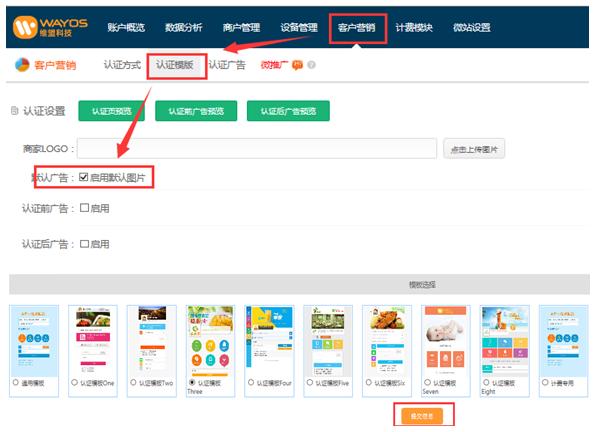598x432 pixels.
Task: Click the 认证设置 section document icon
Action: pyautogui.click(x=15, y=111)
